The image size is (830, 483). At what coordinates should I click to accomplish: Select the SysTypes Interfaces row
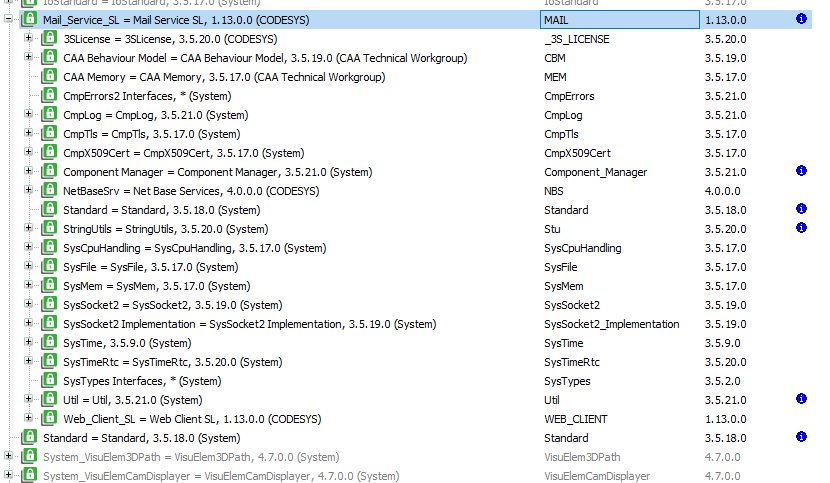click(x=142, y=381)
